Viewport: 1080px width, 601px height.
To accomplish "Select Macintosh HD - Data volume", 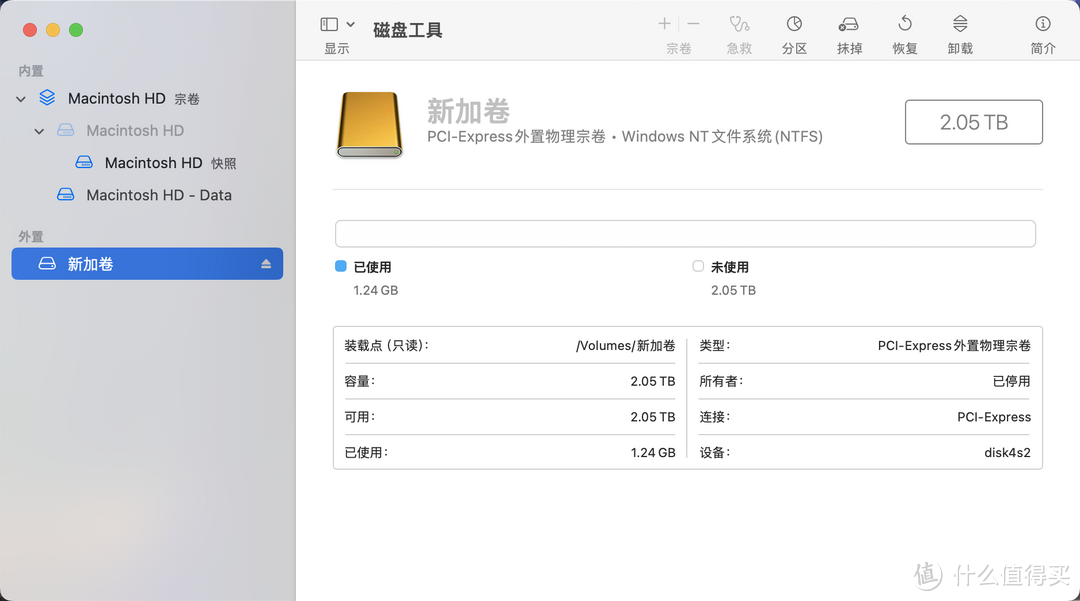I will click(x=147, y=196).
